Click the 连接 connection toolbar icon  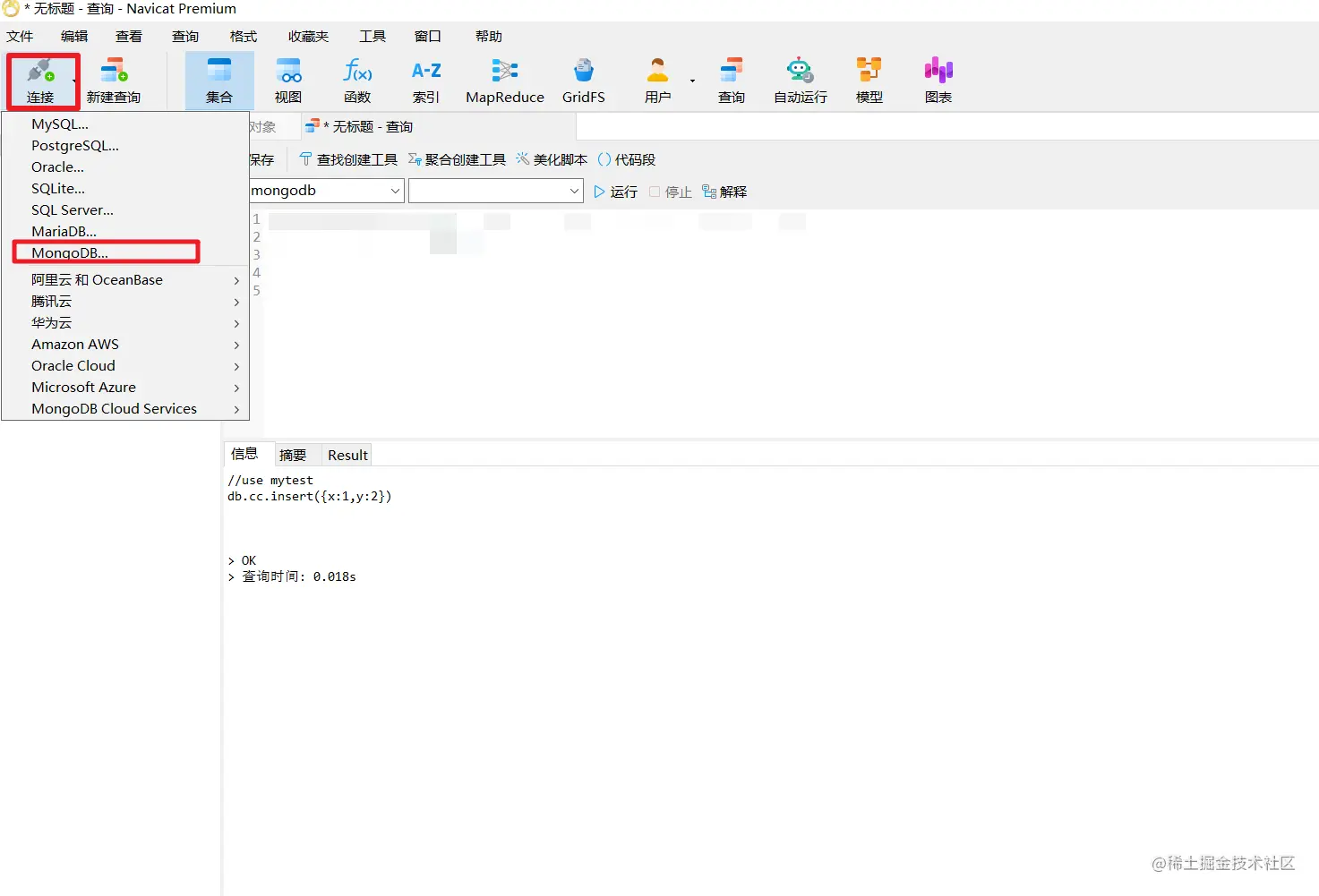(39, 81)
